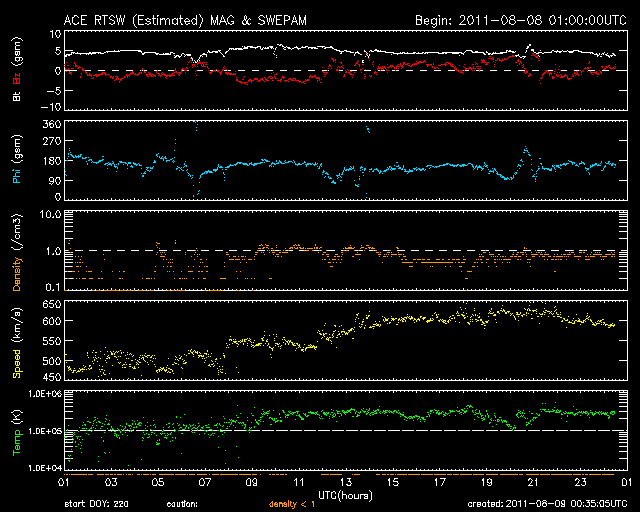Click the 'start DOY: 220' text
This screenshot has width=640, height=512.
(96, 504)
